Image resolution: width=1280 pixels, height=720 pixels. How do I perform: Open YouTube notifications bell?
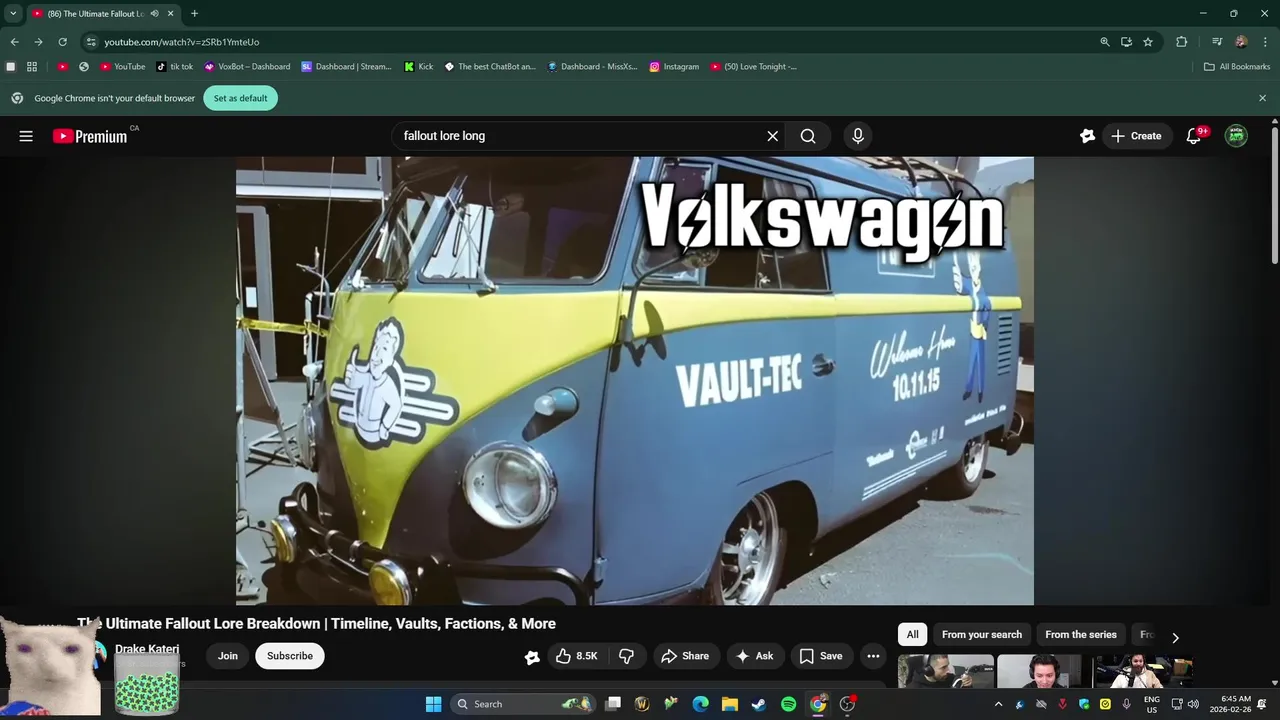[x=1193, y=136]
